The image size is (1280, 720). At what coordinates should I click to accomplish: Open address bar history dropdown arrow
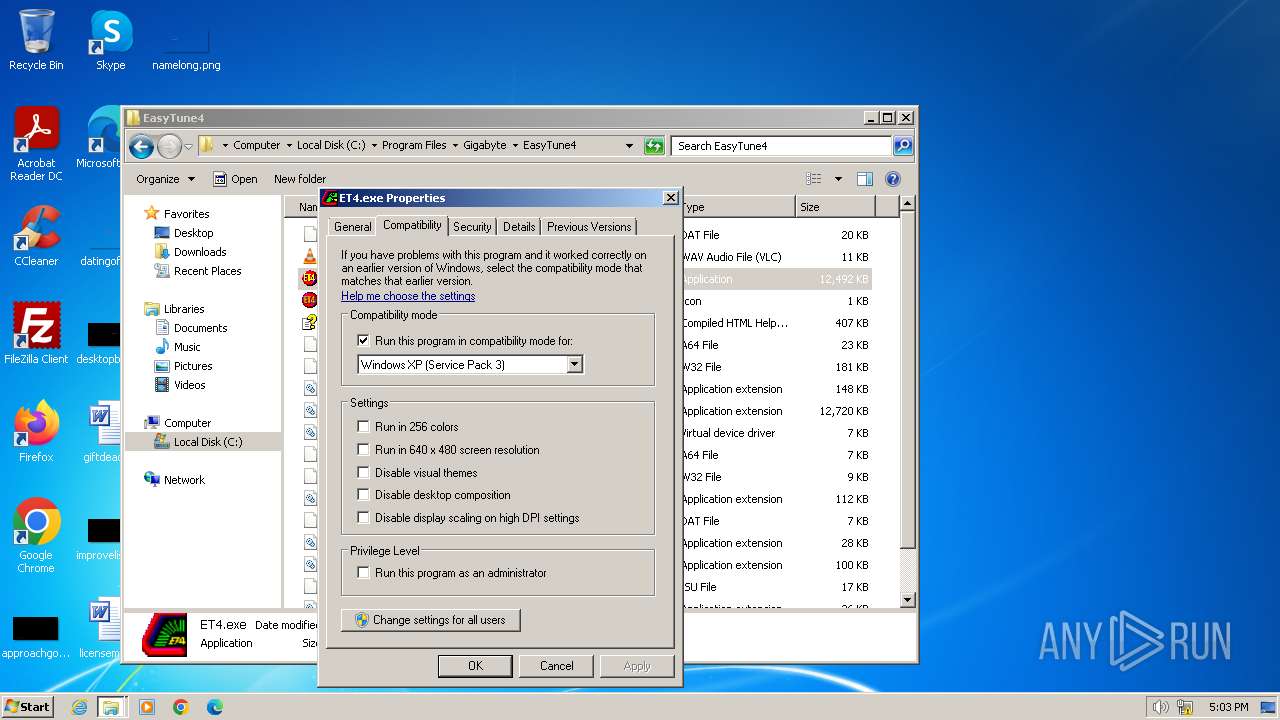[x=629, y=146]
